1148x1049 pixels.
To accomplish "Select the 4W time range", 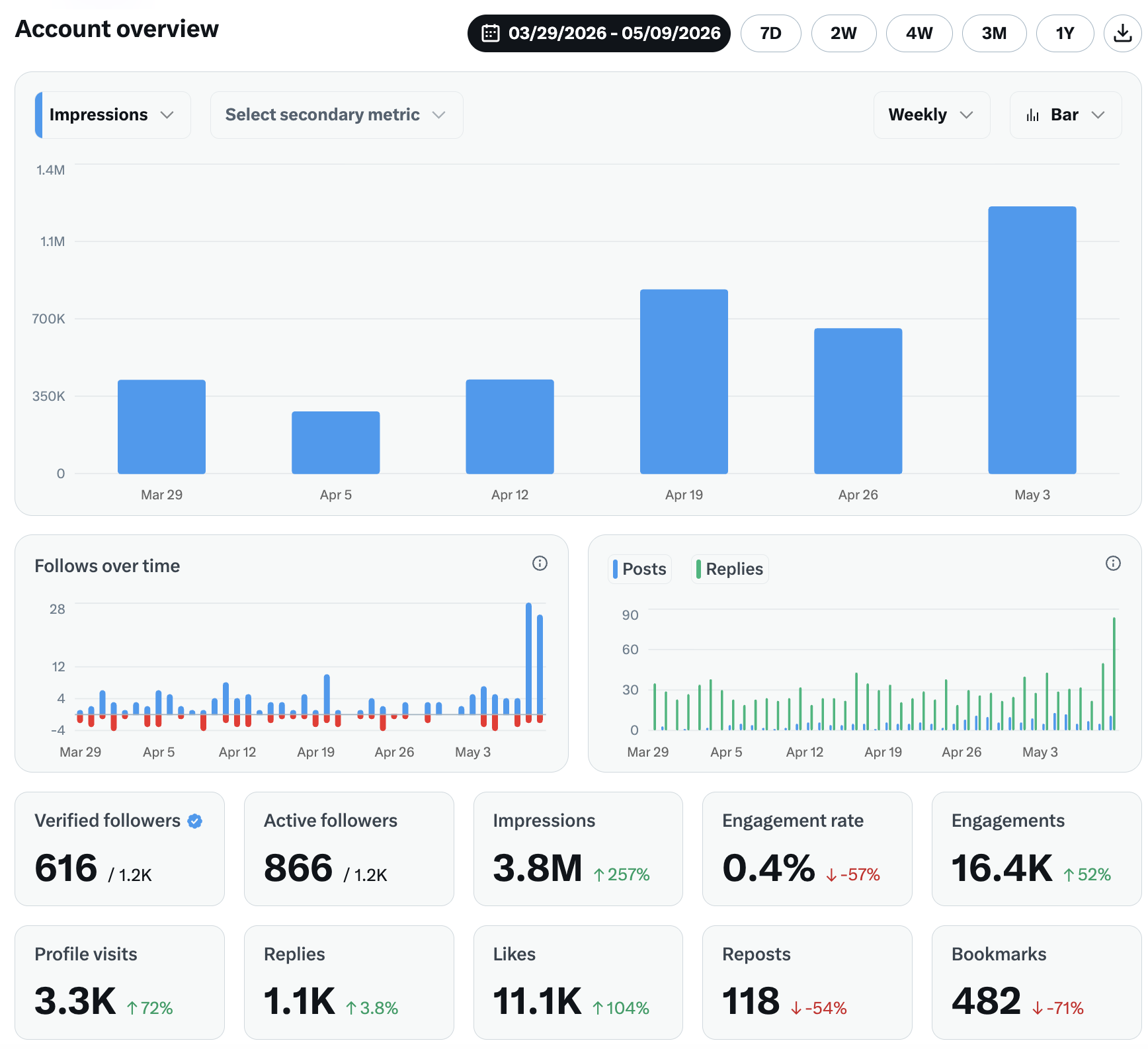I will pyautogui.click(x=919, y=33).
